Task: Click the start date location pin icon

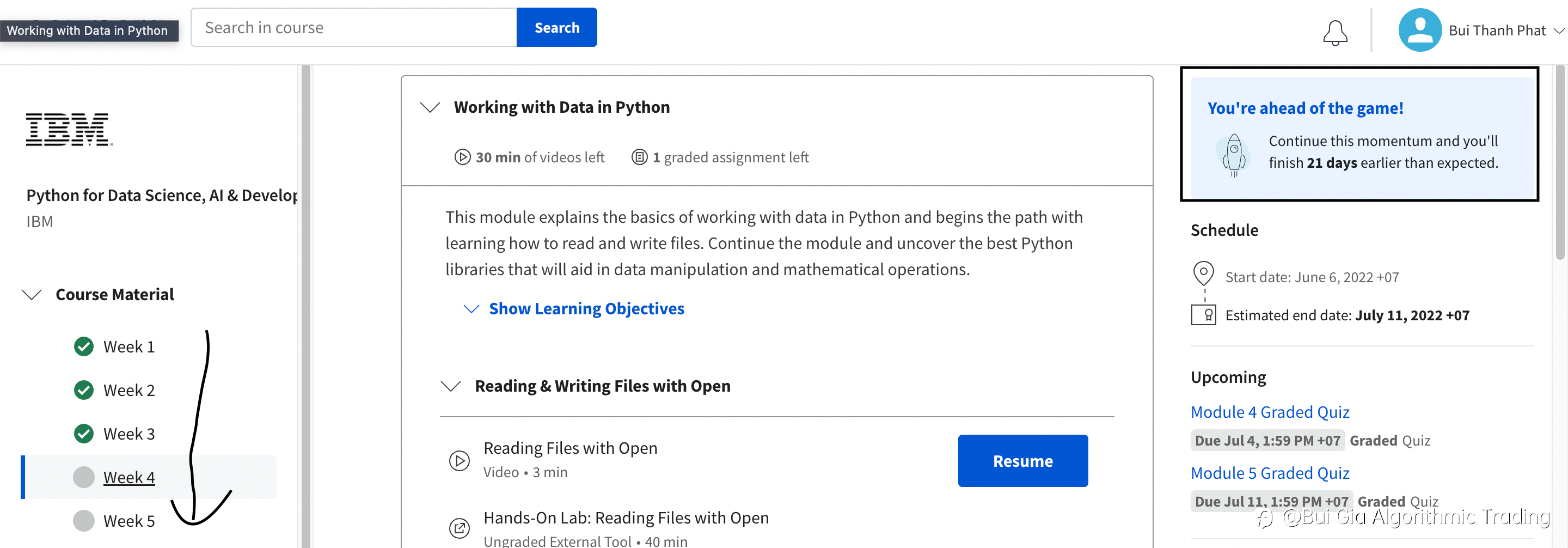Action: [1203, 273]
